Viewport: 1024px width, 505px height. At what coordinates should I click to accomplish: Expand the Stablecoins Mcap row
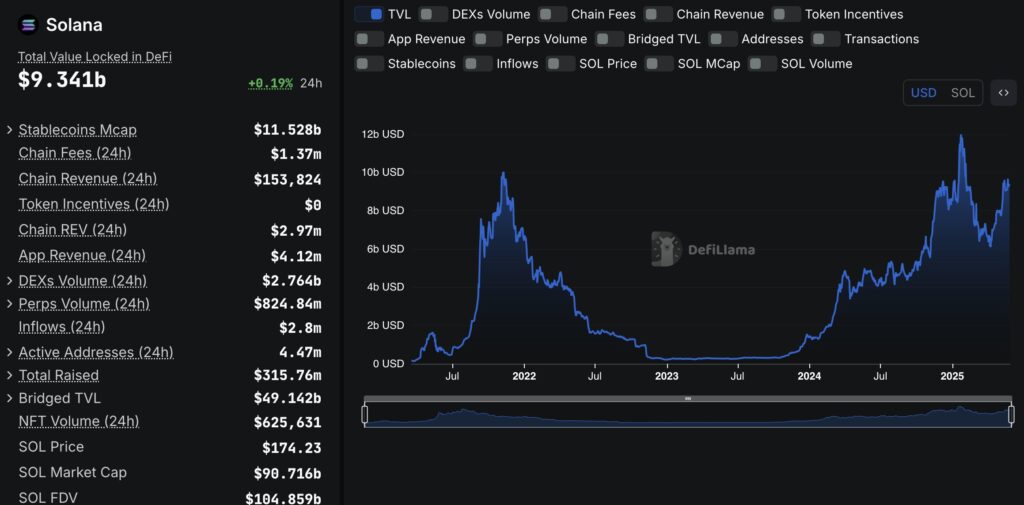(10, 129)
